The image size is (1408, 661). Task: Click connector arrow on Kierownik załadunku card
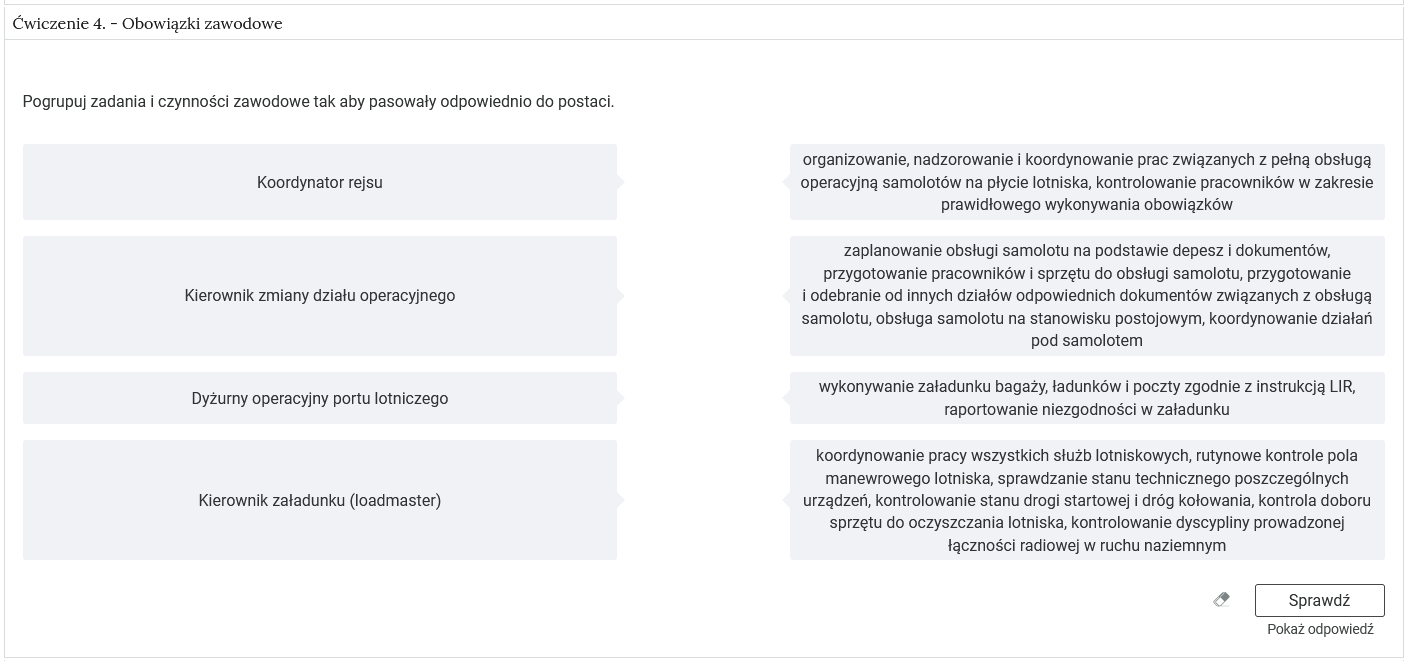(x=620, y=500)
